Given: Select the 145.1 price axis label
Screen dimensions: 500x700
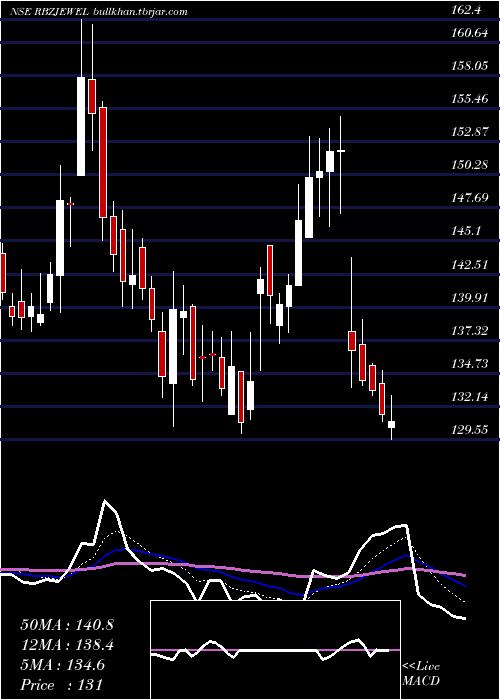Looking at the screenshot, I should click(466, 231).
